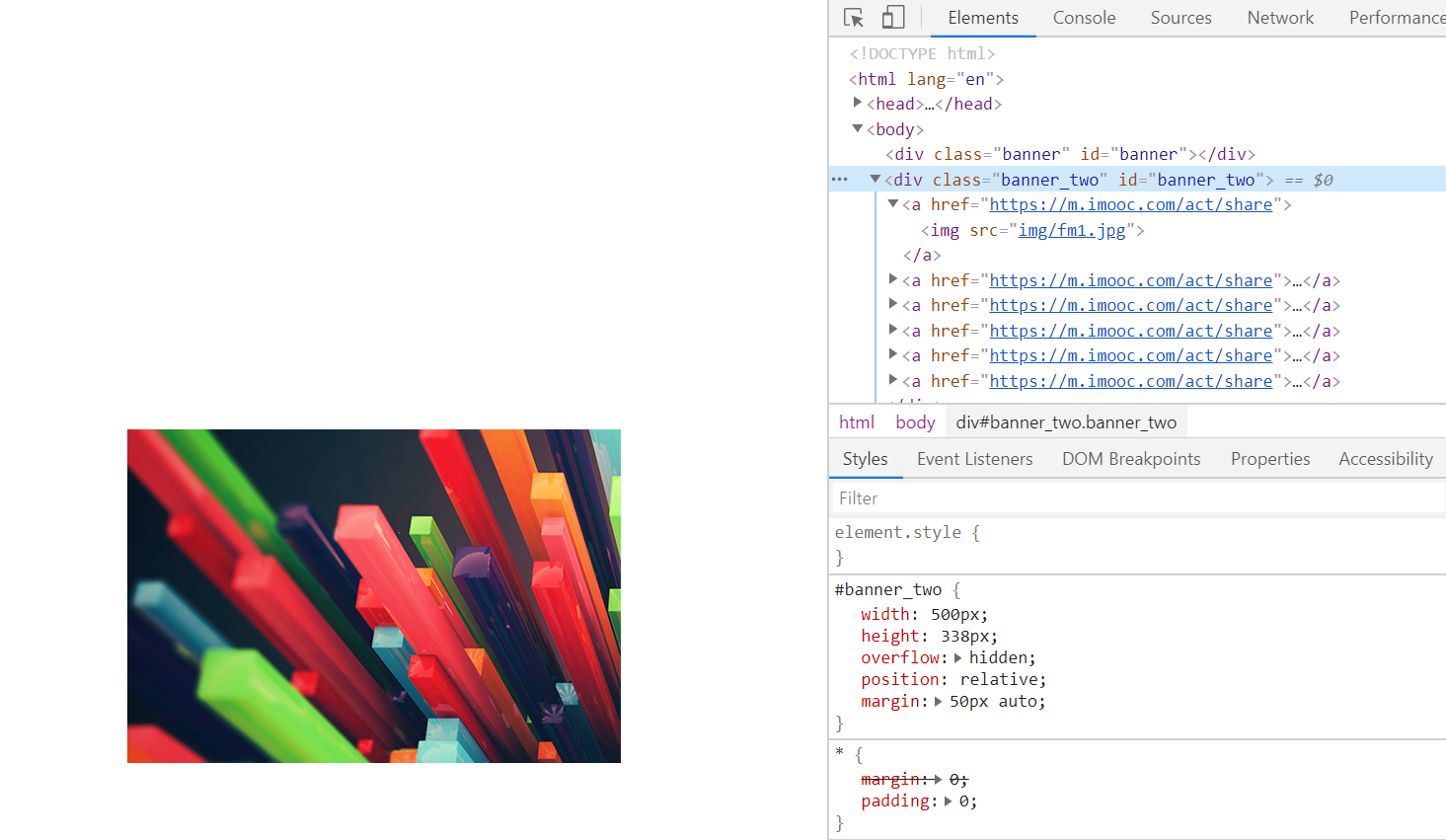1446x840 pixels.
Task: Collapse the first anchor containing img
Action: click(x=893, y=204)
